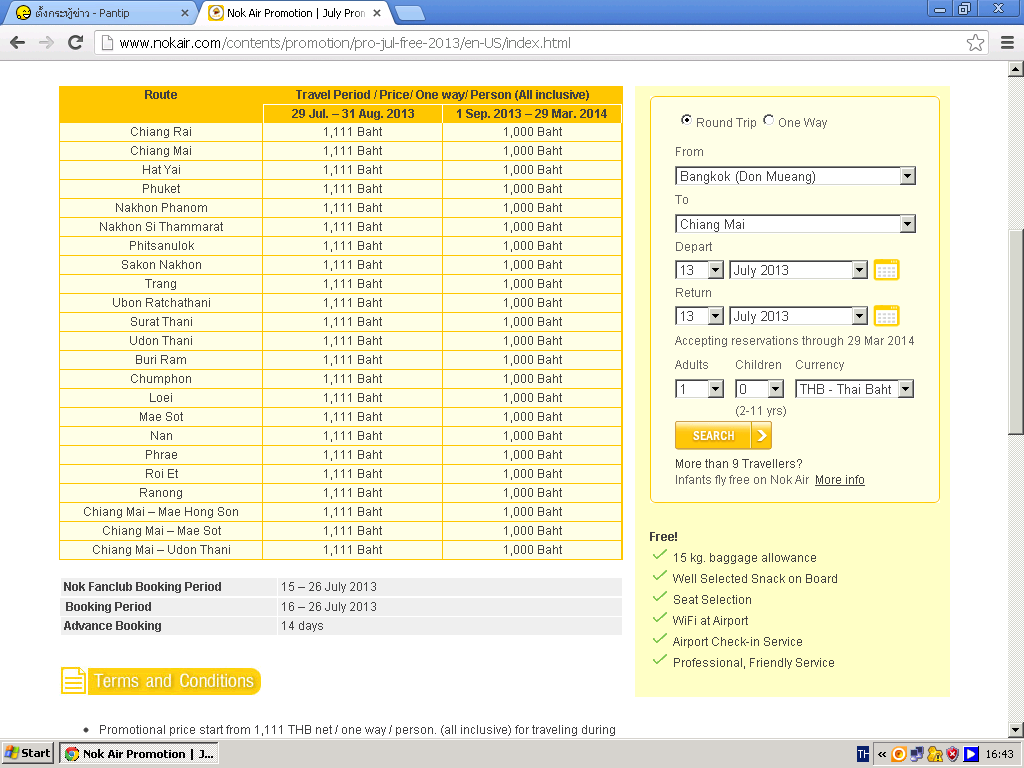Click the Hat Yai route cell
The height and width of the screenshot is (768, 1024).
[161, 170]
